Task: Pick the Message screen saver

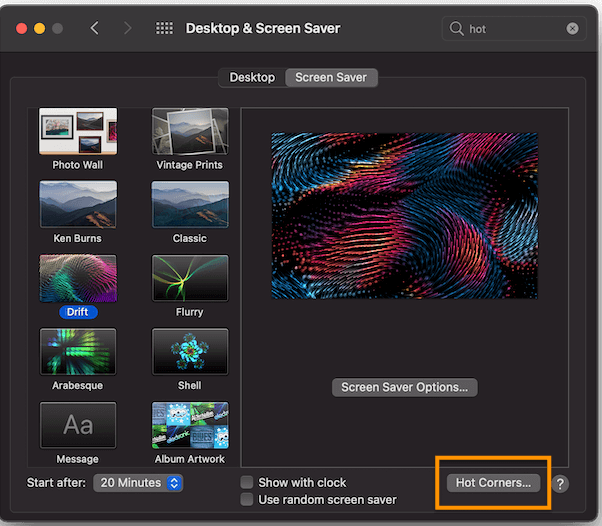Action: coord(78,425)
